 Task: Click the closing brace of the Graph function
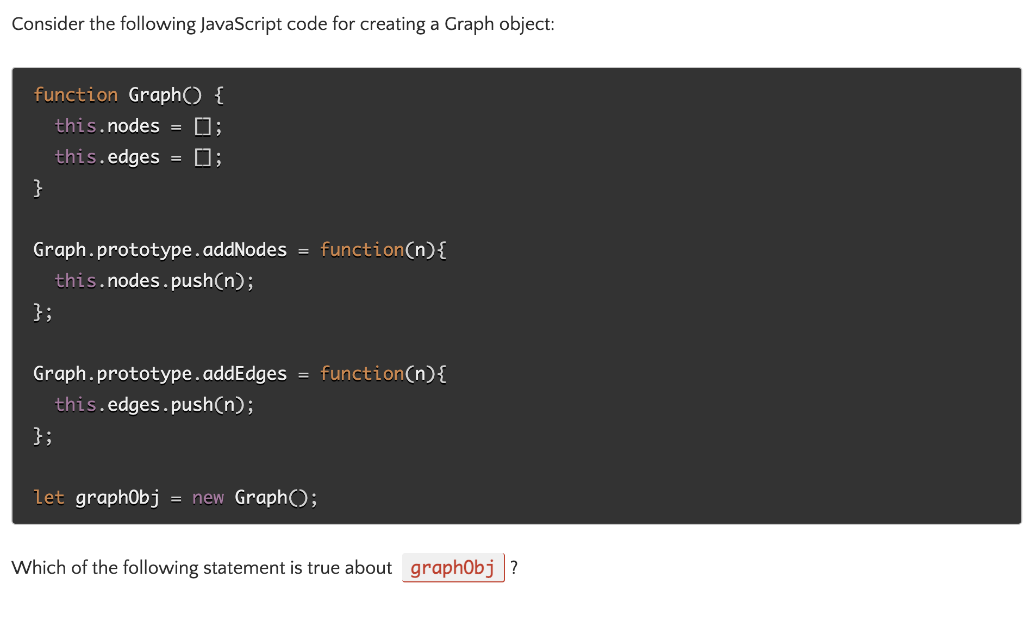click(x=38, y=188)
